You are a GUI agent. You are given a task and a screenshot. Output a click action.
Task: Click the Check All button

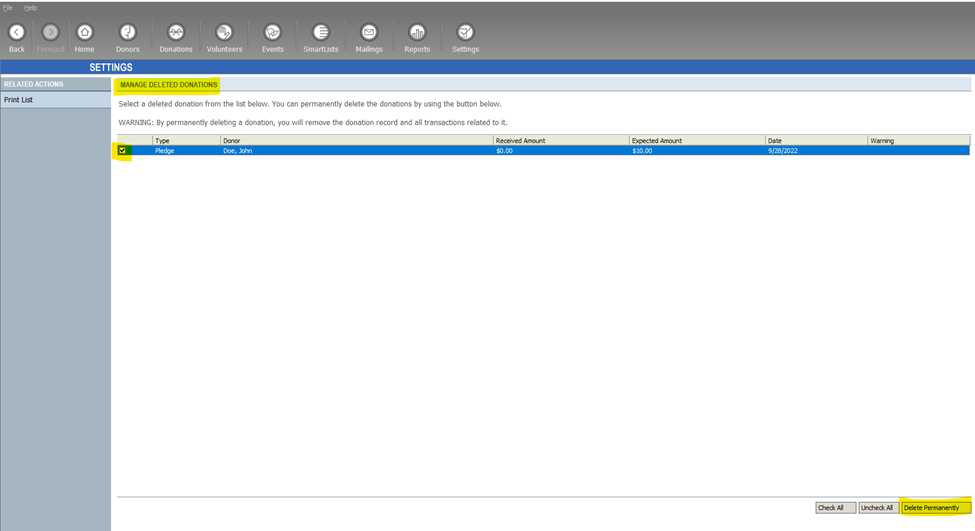pos(836,508)
